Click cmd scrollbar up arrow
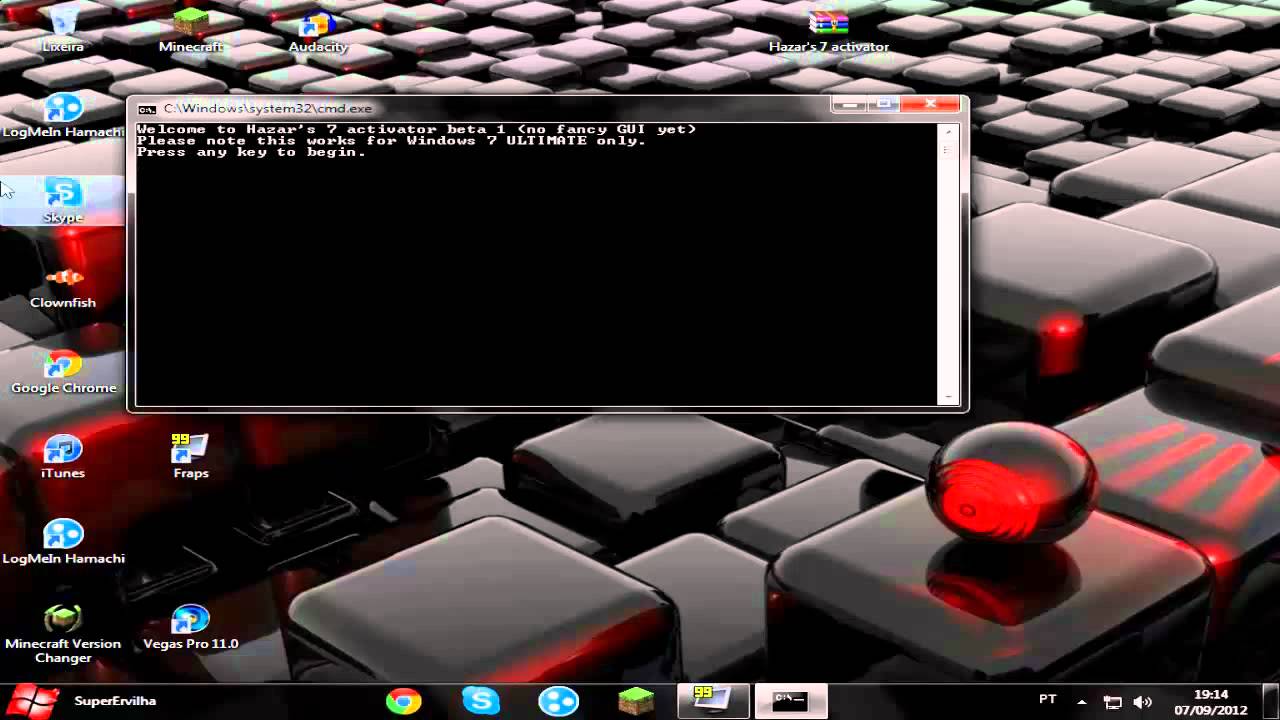The width and height of the screenshot is (1280, 720). pos(948,131)
